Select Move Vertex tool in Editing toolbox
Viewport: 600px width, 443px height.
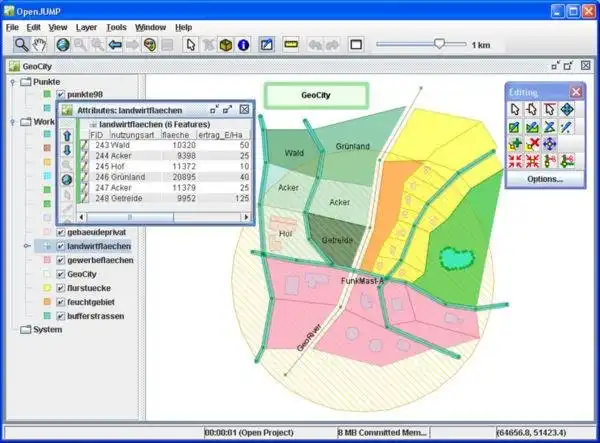click(x=549, y=144)
